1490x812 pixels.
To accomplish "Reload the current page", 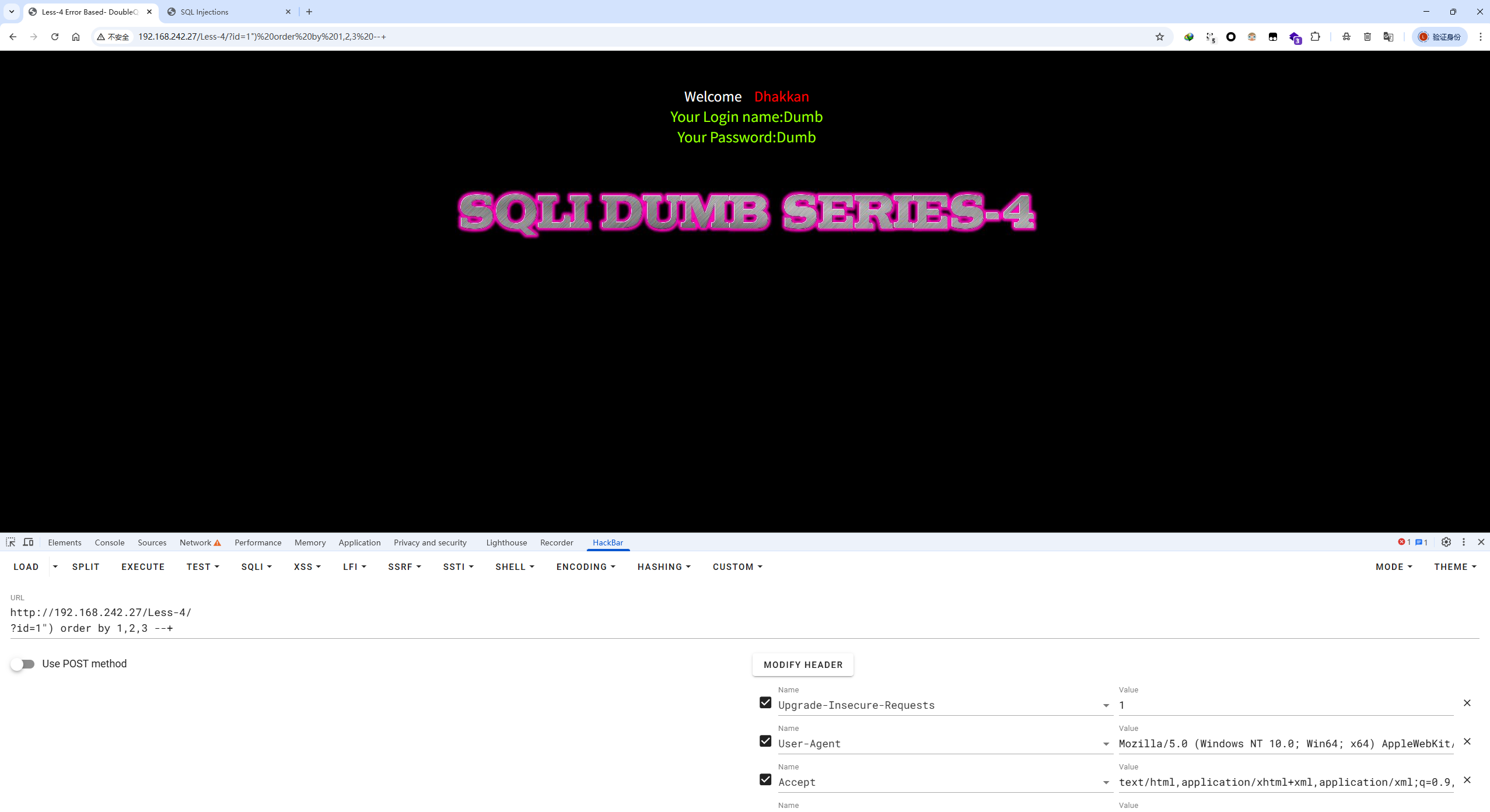I will pyautogui.click(x=55, y=37).
